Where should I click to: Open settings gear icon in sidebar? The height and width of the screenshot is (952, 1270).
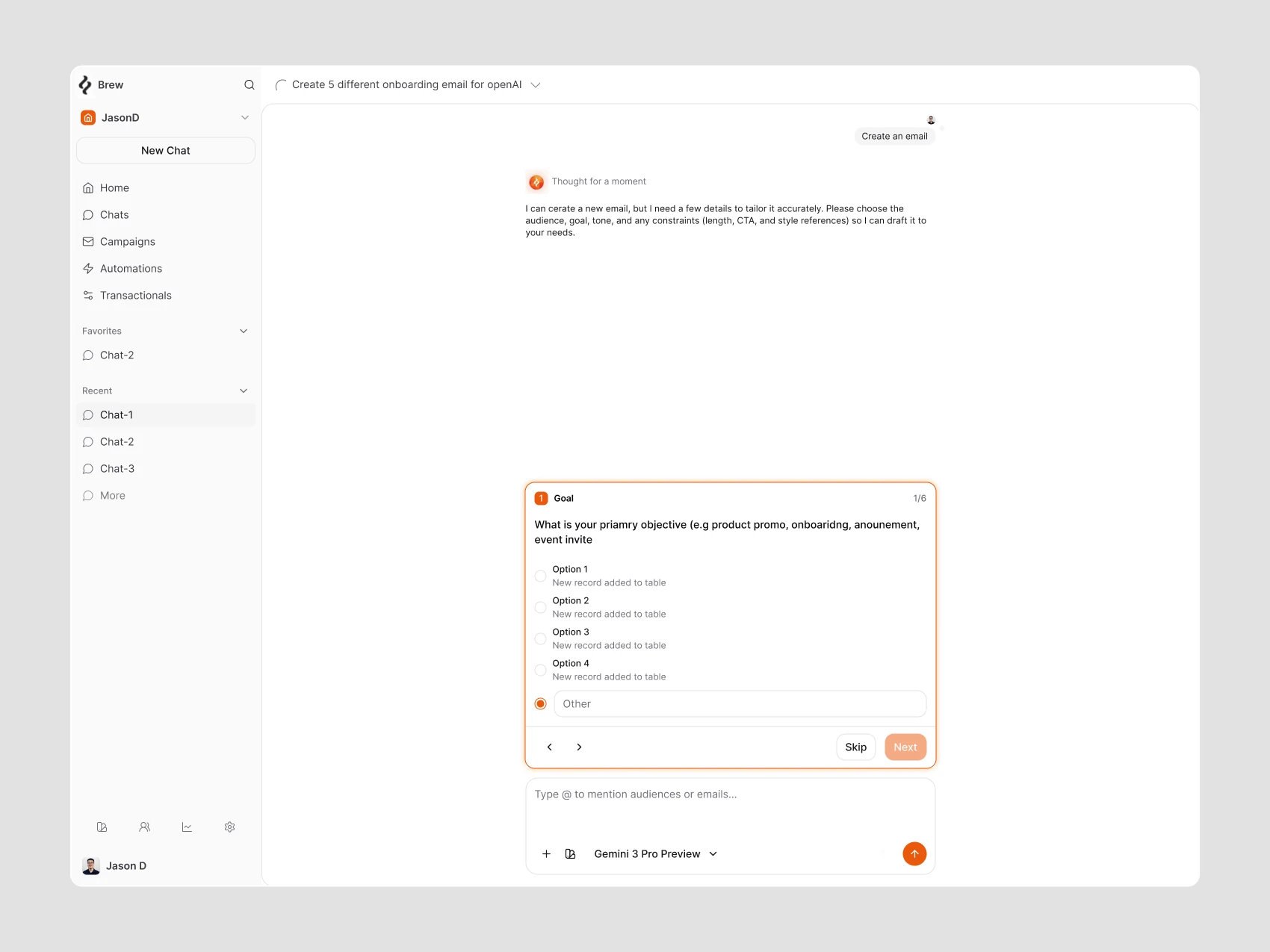[230, 827]
